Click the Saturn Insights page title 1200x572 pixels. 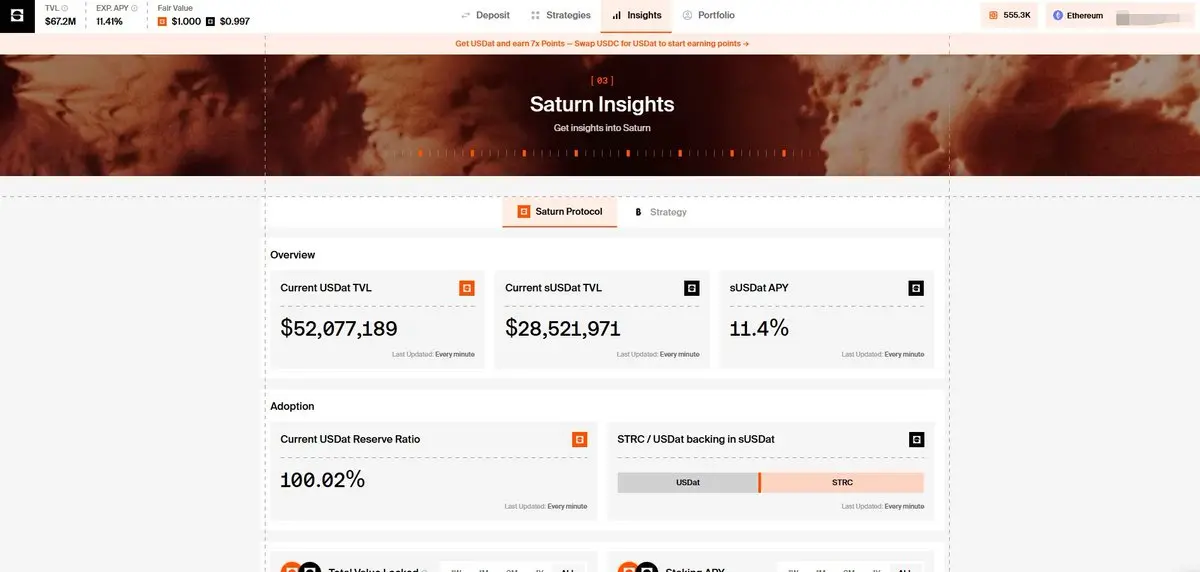pos(602,104)
